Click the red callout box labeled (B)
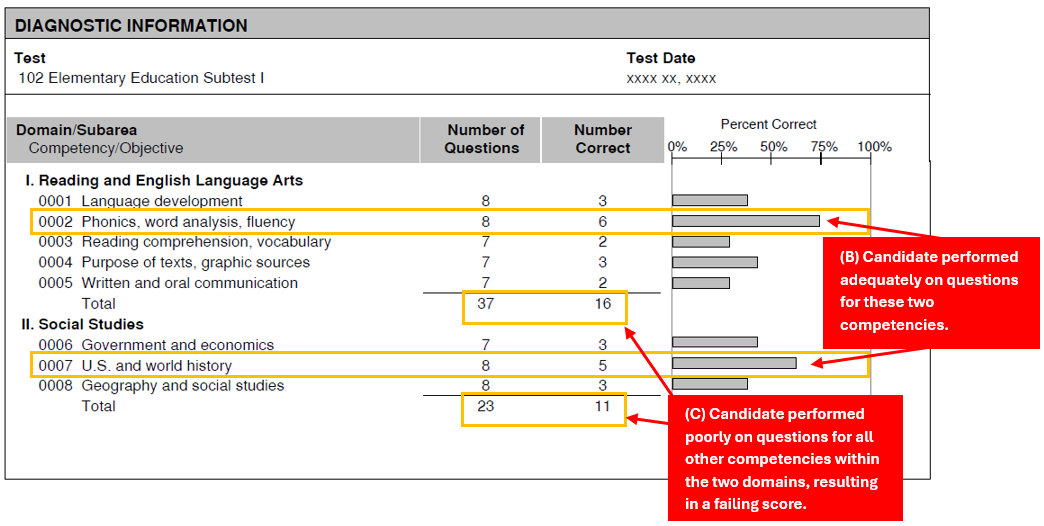Viewport: 1044px width, 526px height. pos(930,292)
